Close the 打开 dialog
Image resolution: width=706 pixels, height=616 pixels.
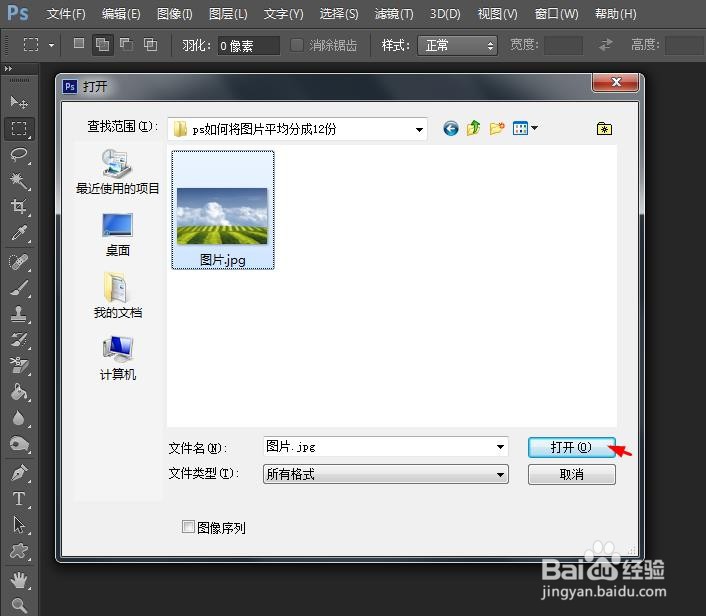point(615,82)
